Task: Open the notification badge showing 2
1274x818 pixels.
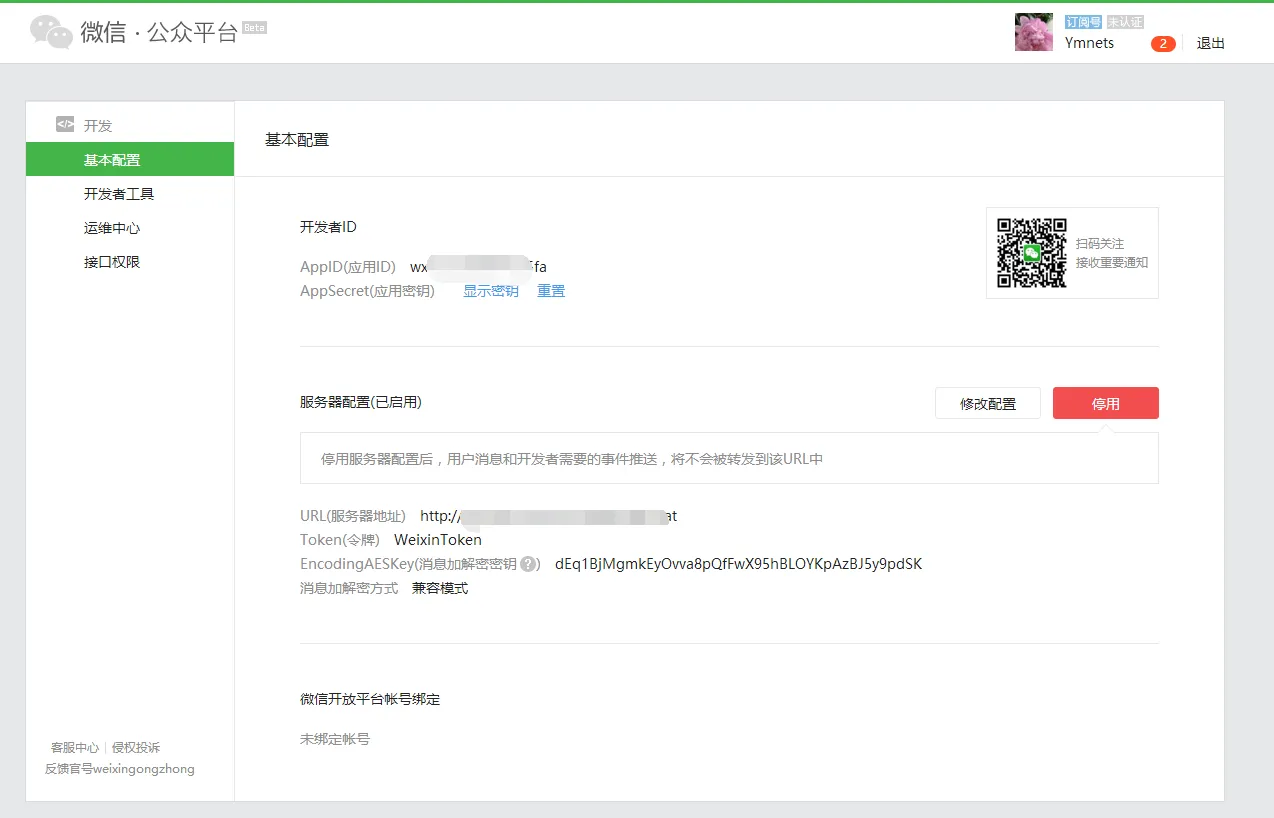Action: click(x=1163, y=43)
